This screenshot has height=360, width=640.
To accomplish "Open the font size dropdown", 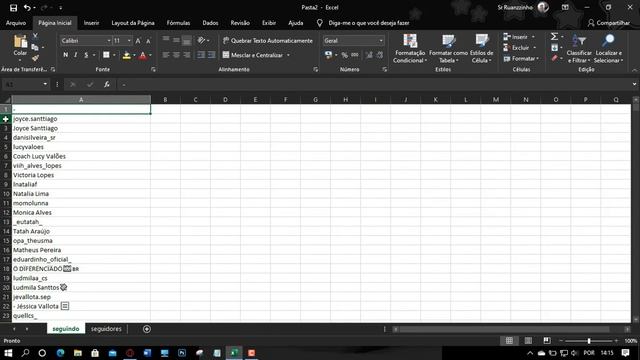I will (129, 41).
